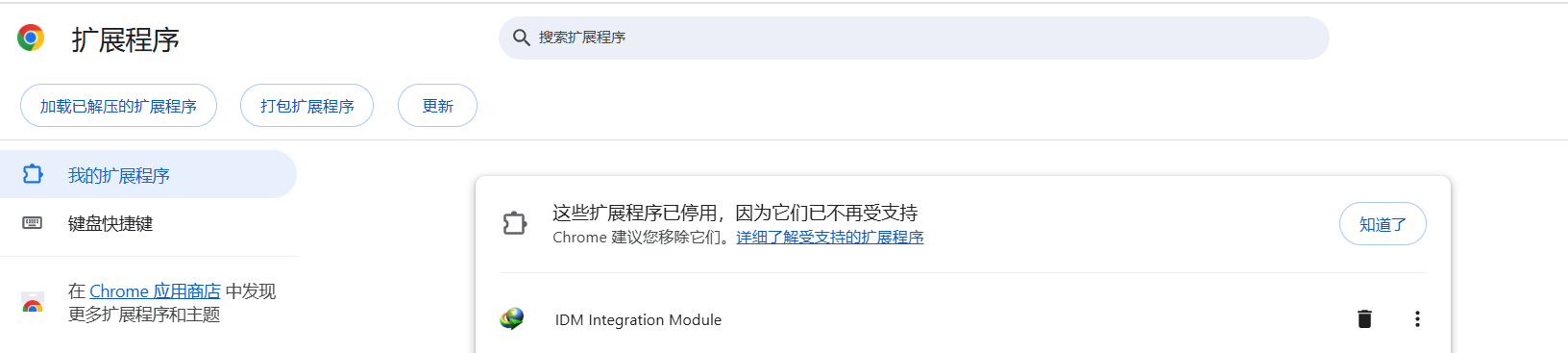Click the extension puzzle icon in warning panel
Screen dimensions: 1568x353
click(x=515, y=223)
